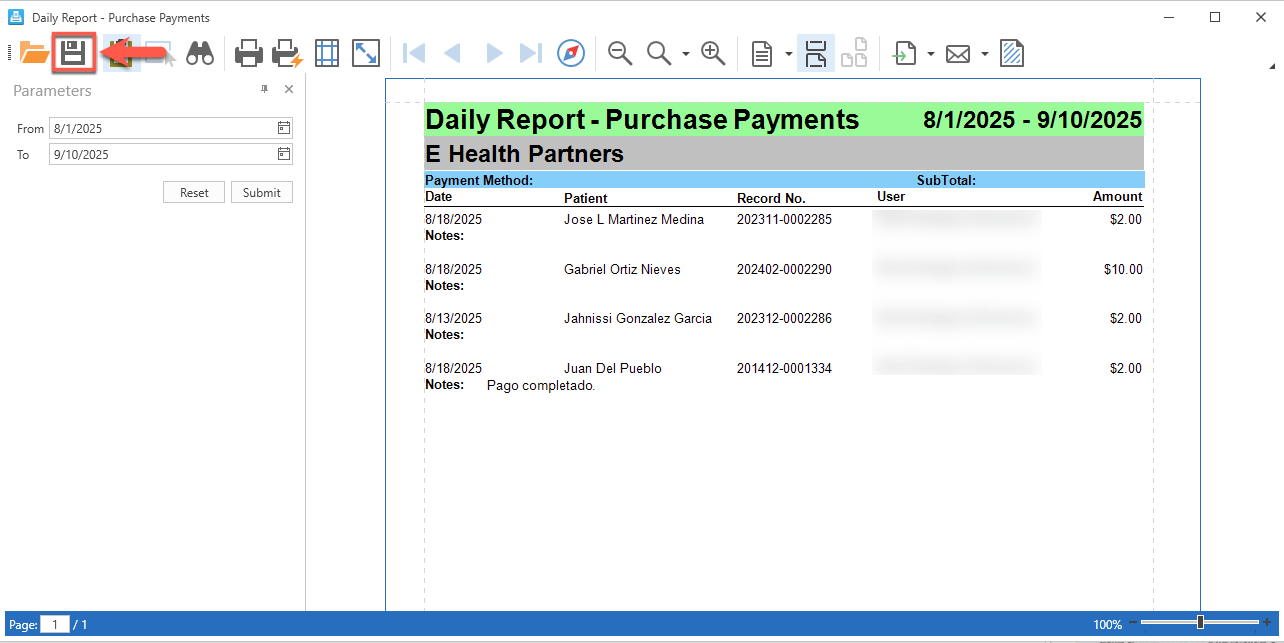Click patient 'Jose L Martinez Medina'
This screenshot has width=1284, height=643.
(634, 219)
